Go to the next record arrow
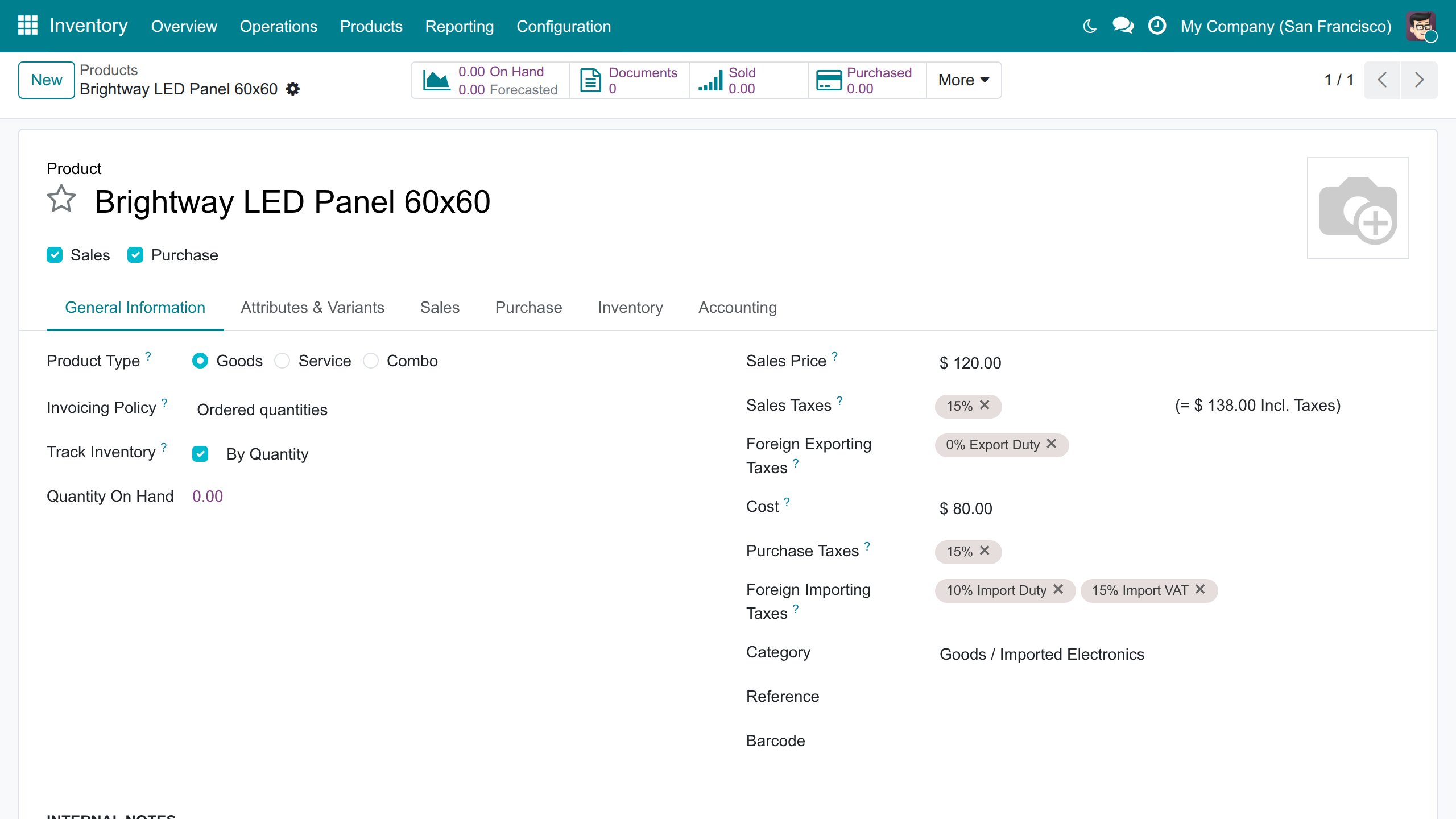Image resolution: width=1456 pixels, height=819 pixels. pyautogui.click(x=1420, y=80)
